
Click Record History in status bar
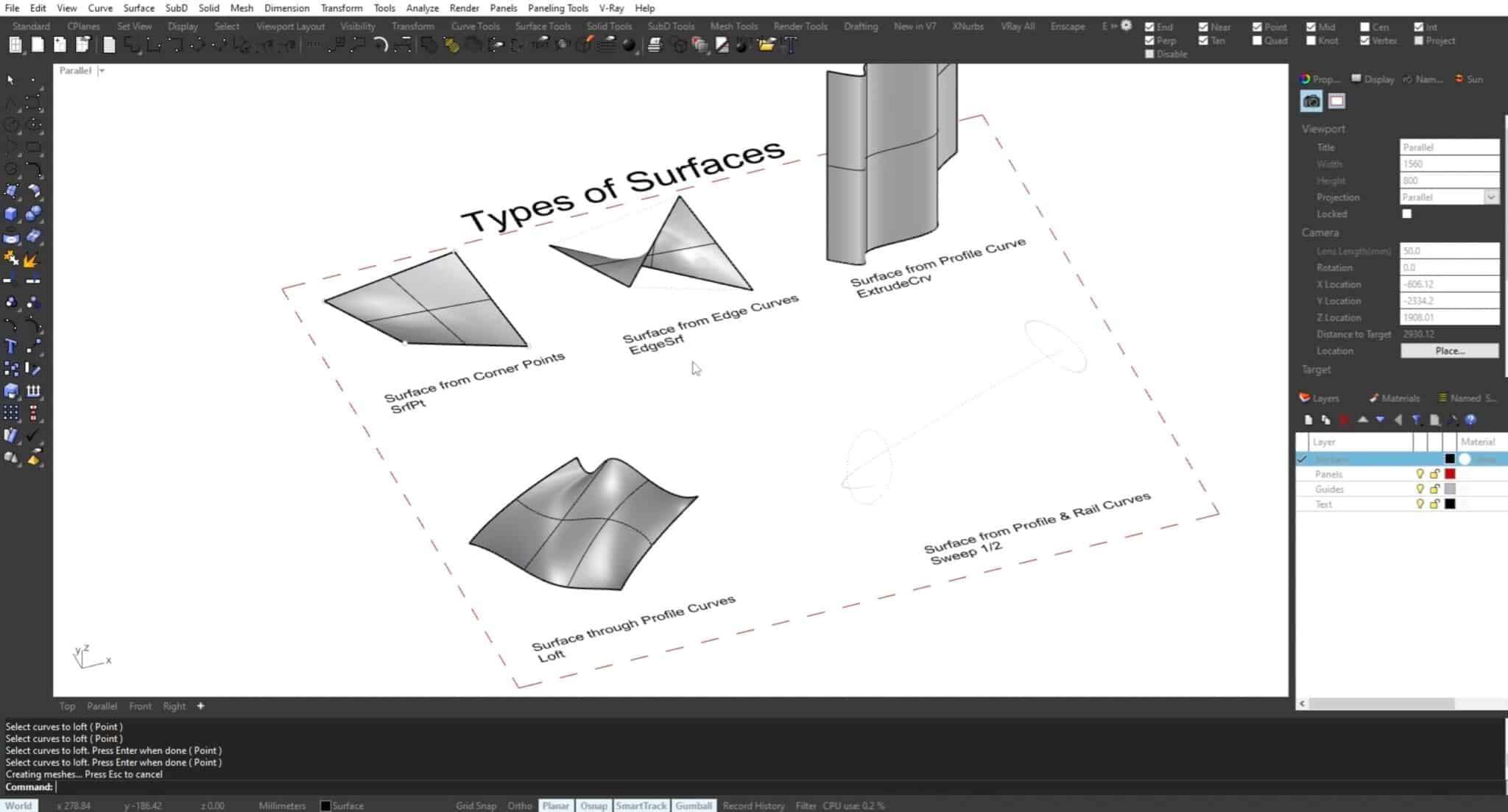[753, 805]
